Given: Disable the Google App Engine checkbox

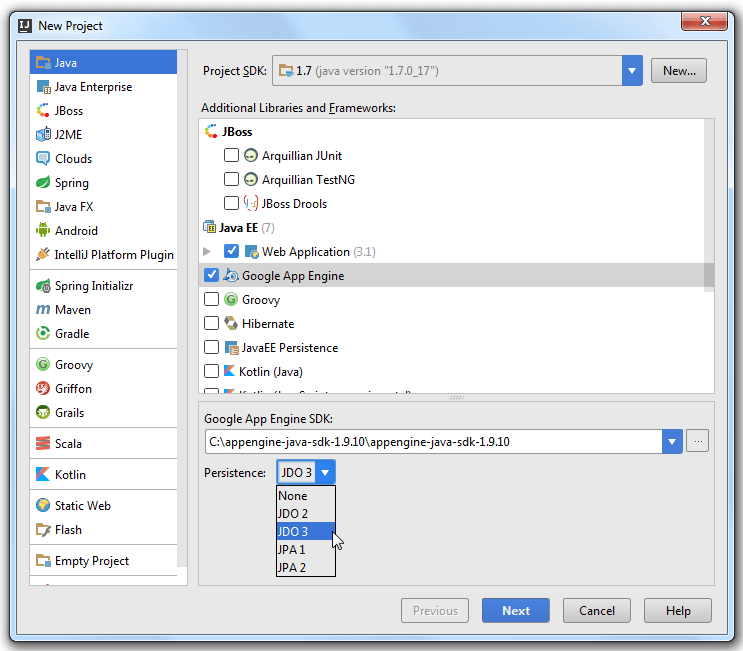Looking at the screenshot, I should pos(211,275).
